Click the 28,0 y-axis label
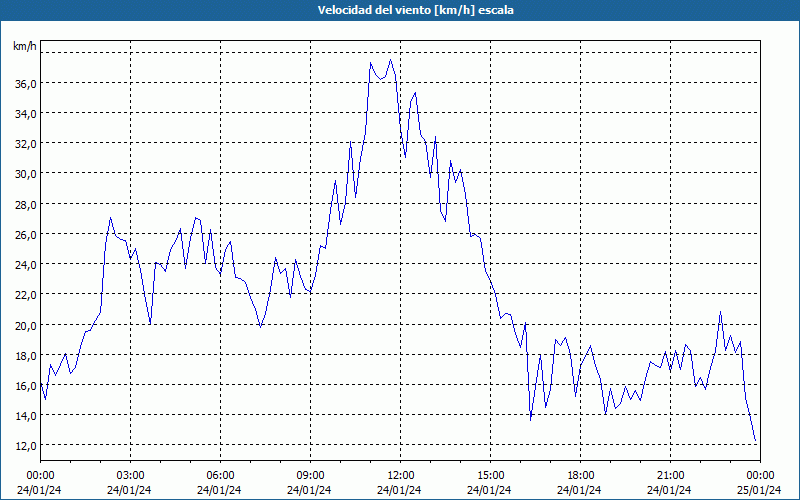800x500 pixels. 26,205
